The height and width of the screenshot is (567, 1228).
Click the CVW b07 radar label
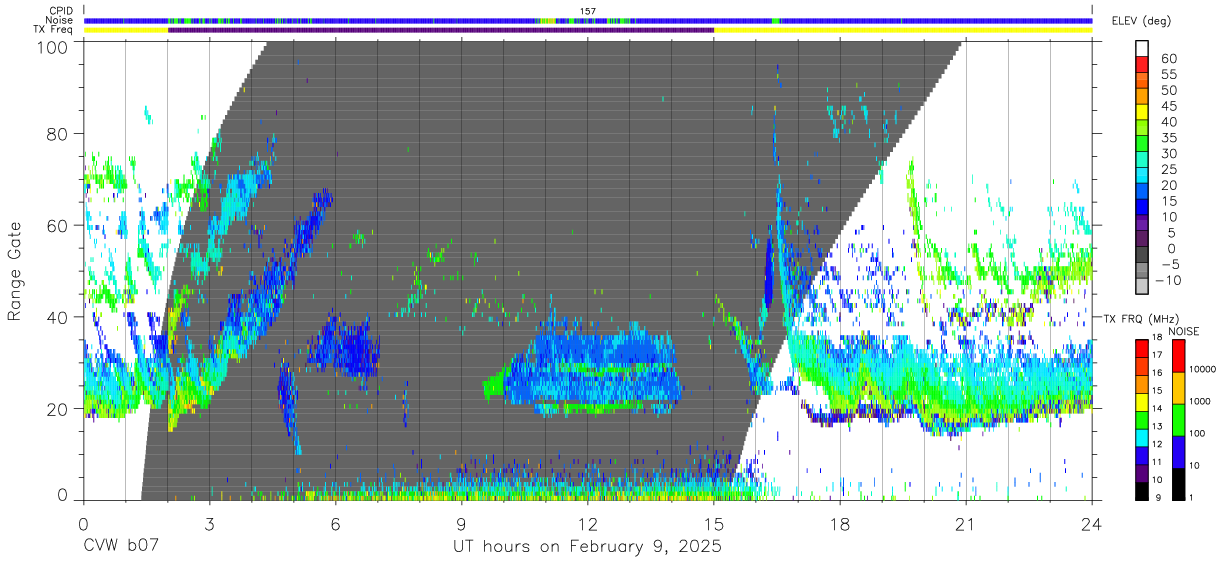coord(121,547)
